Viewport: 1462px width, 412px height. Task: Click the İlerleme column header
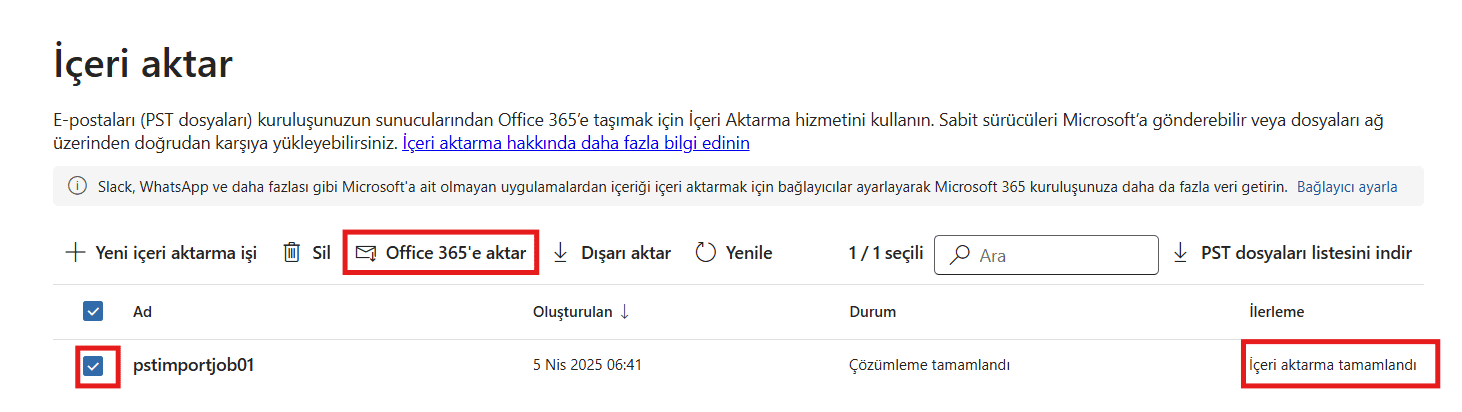[1276, 312]
